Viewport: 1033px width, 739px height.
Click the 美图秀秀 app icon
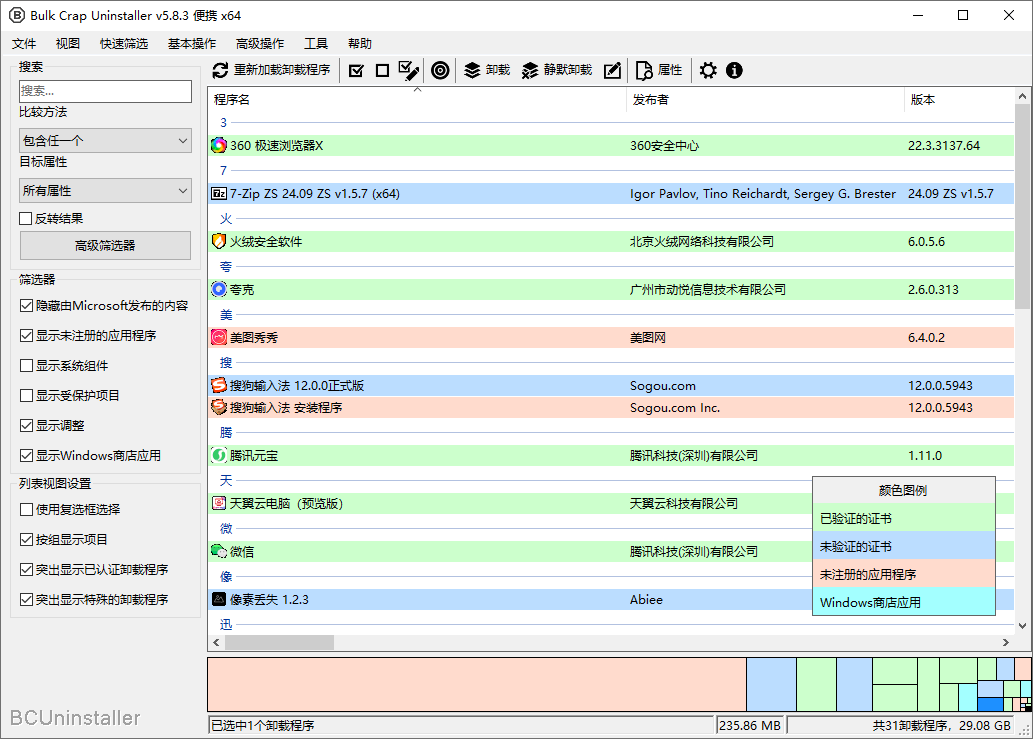click(x=219, y=337)
